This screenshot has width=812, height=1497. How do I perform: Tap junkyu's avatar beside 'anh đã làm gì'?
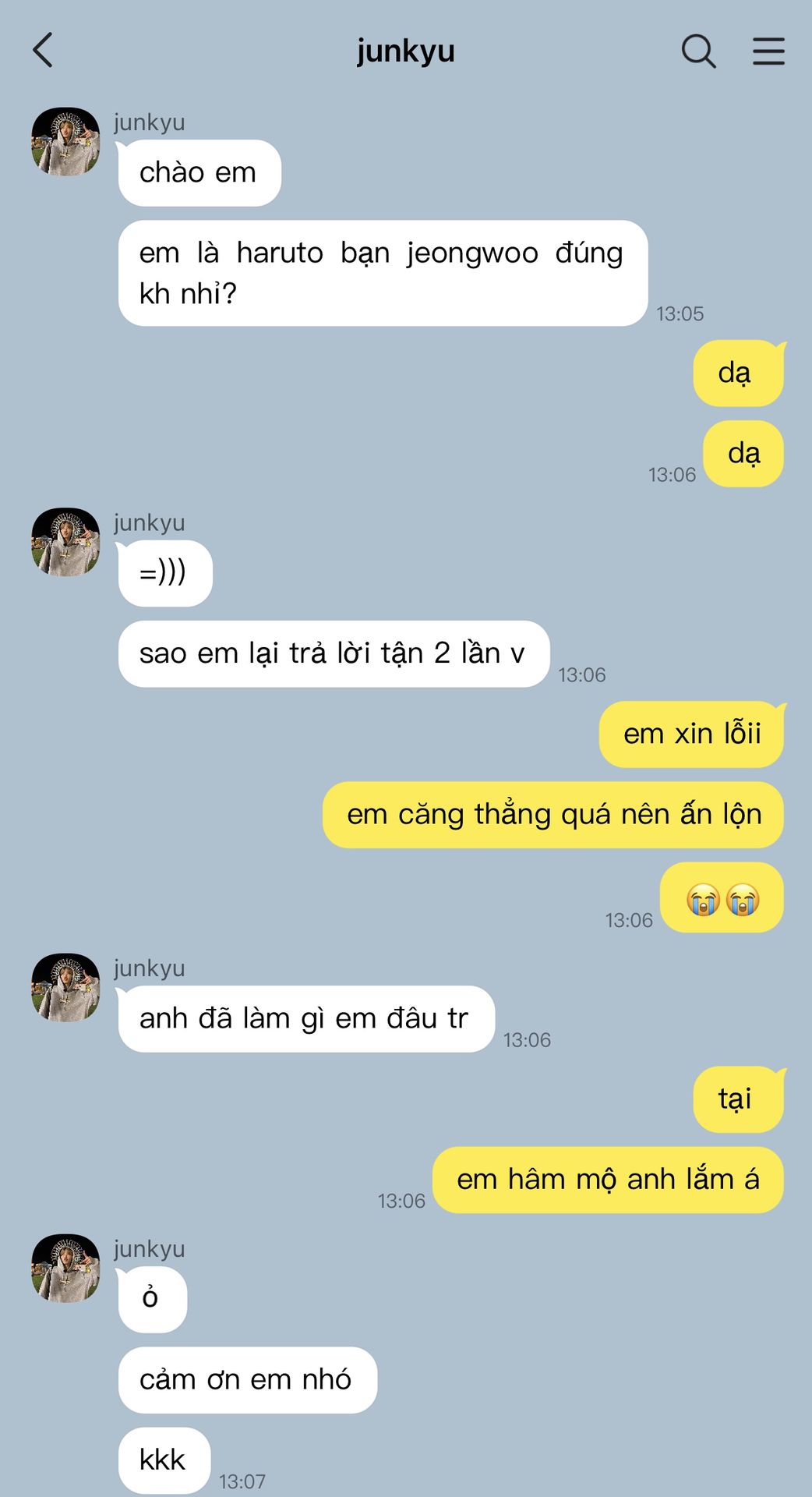click(65, 987)
